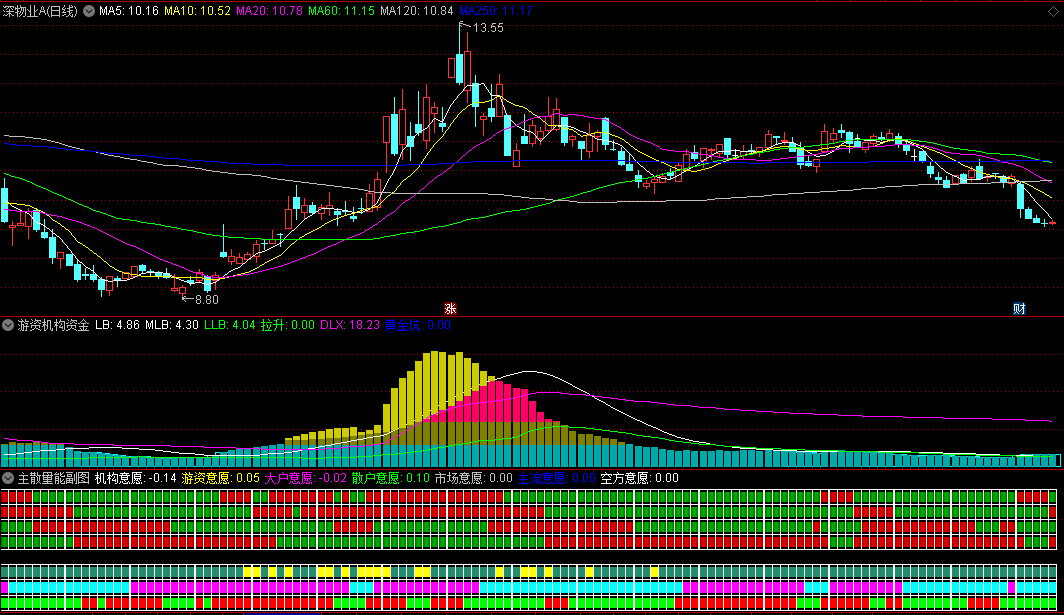The image size is (1064, 615).
Task: Click the diamond icon at chart's top-right corner
Action: (x=1053, y=11)
